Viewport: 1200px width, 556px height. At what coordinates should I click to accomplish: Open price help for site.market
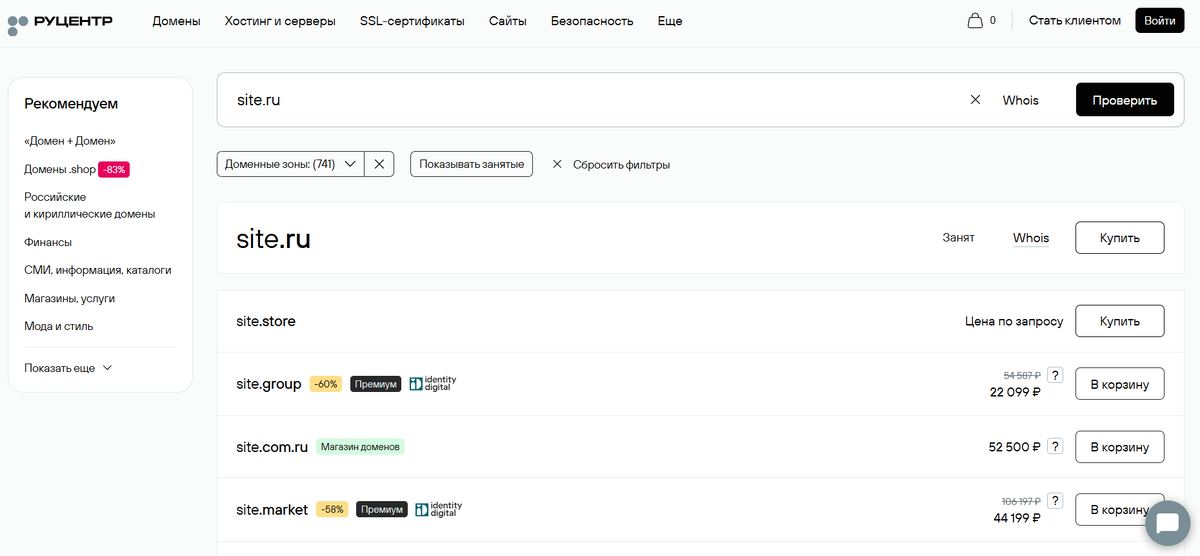click(1054, 501)
